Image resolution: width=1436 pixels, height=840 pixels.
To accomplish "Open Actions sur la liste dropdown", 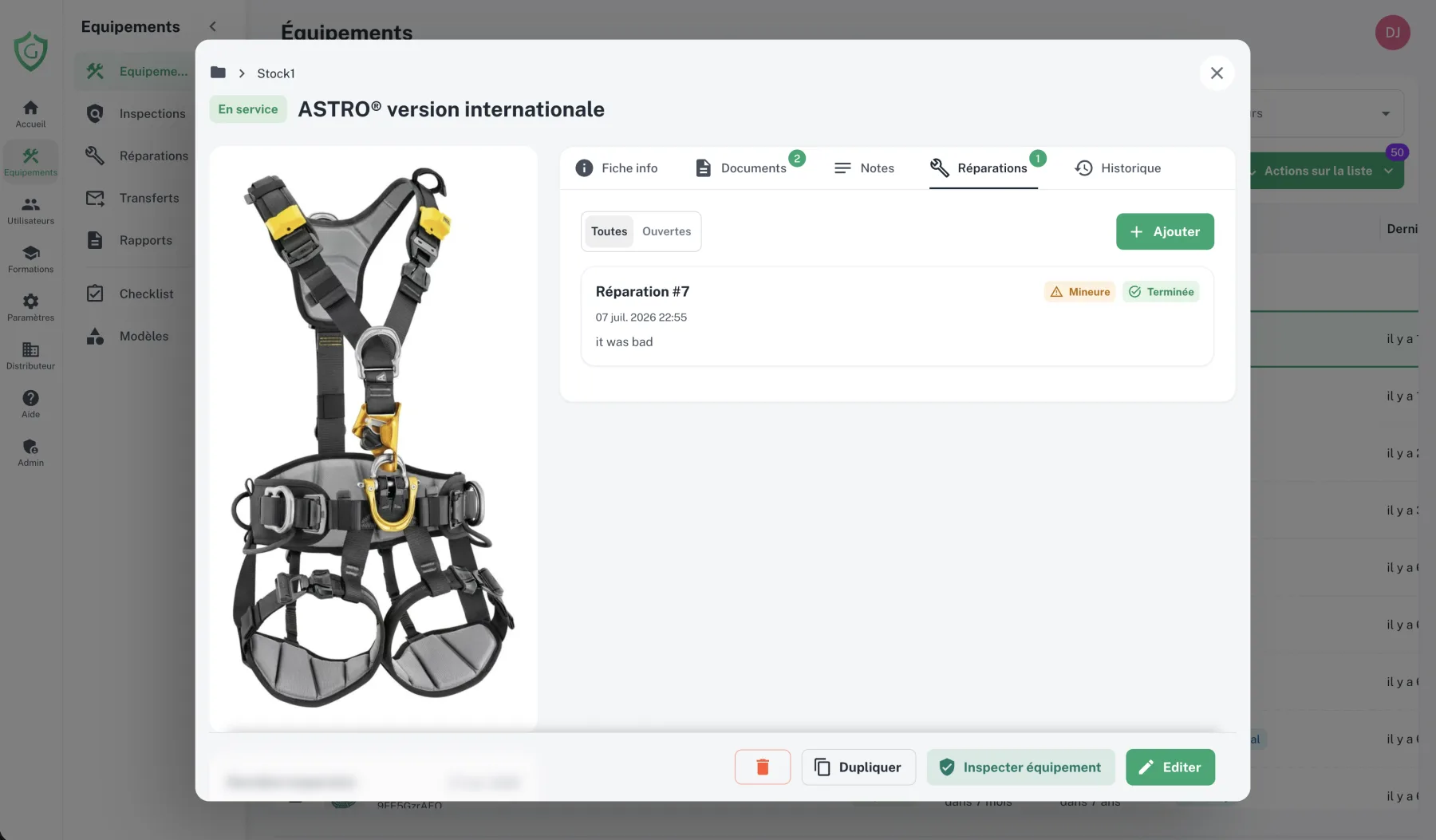I will [1326, 171].
